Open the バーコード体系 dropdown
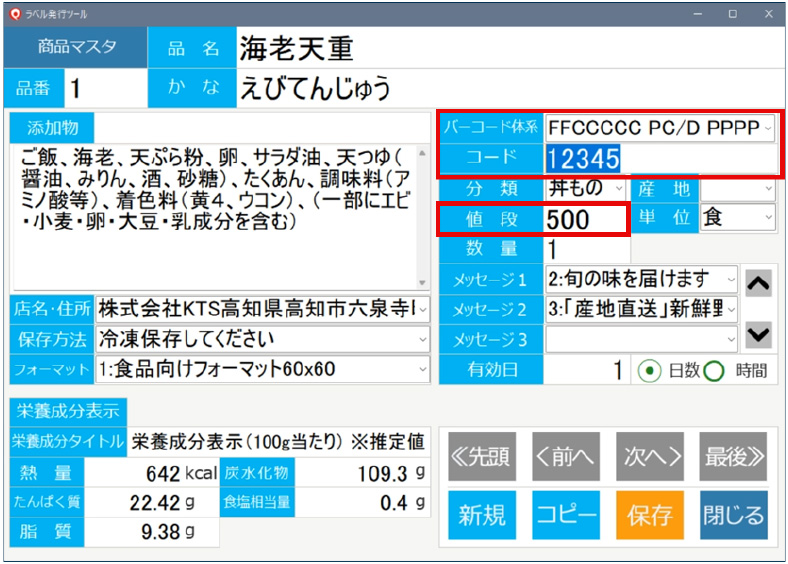Viewport: 788px width, 564px height. tap(767, 128)
